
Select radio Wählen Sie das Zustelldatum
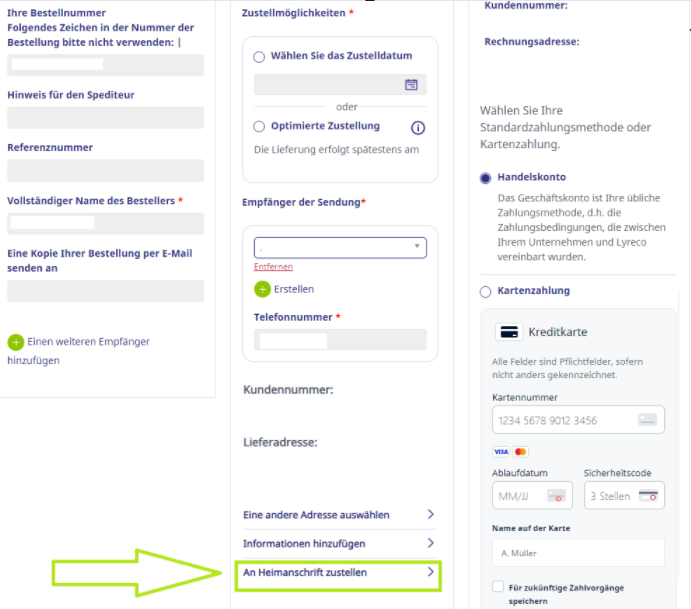click(259, 57)
